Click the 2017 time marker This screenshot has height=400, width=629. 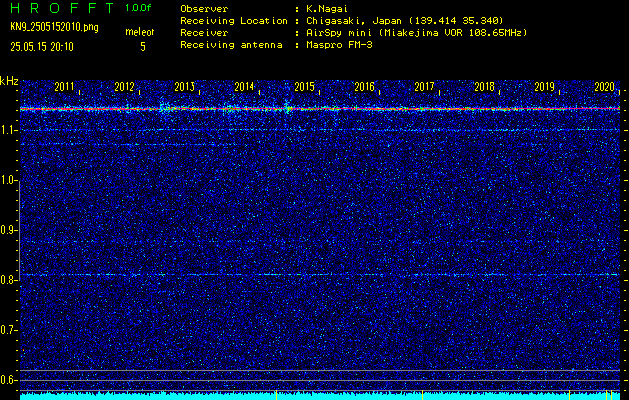(424, 87)
